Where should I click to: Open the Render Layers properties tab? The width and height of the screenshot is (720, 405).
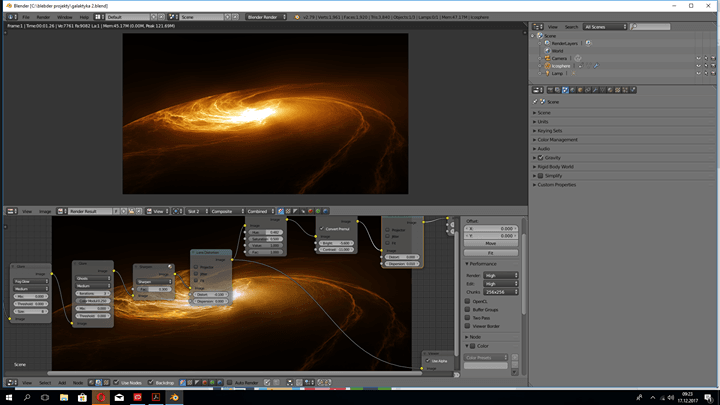click(557, 90)
